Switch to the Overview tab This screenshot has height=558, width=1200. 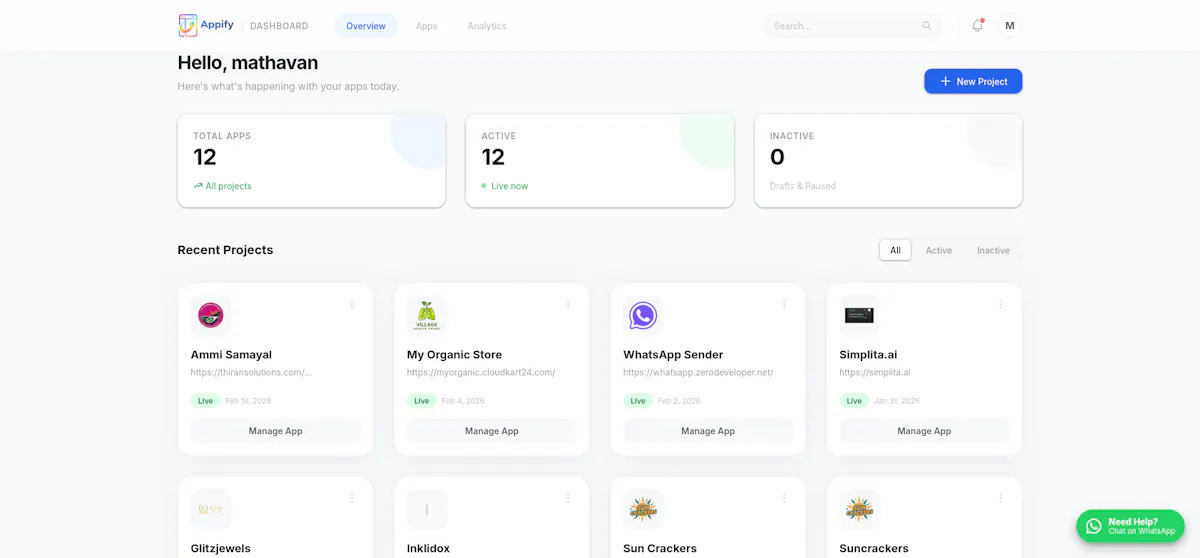coord(366,26)
